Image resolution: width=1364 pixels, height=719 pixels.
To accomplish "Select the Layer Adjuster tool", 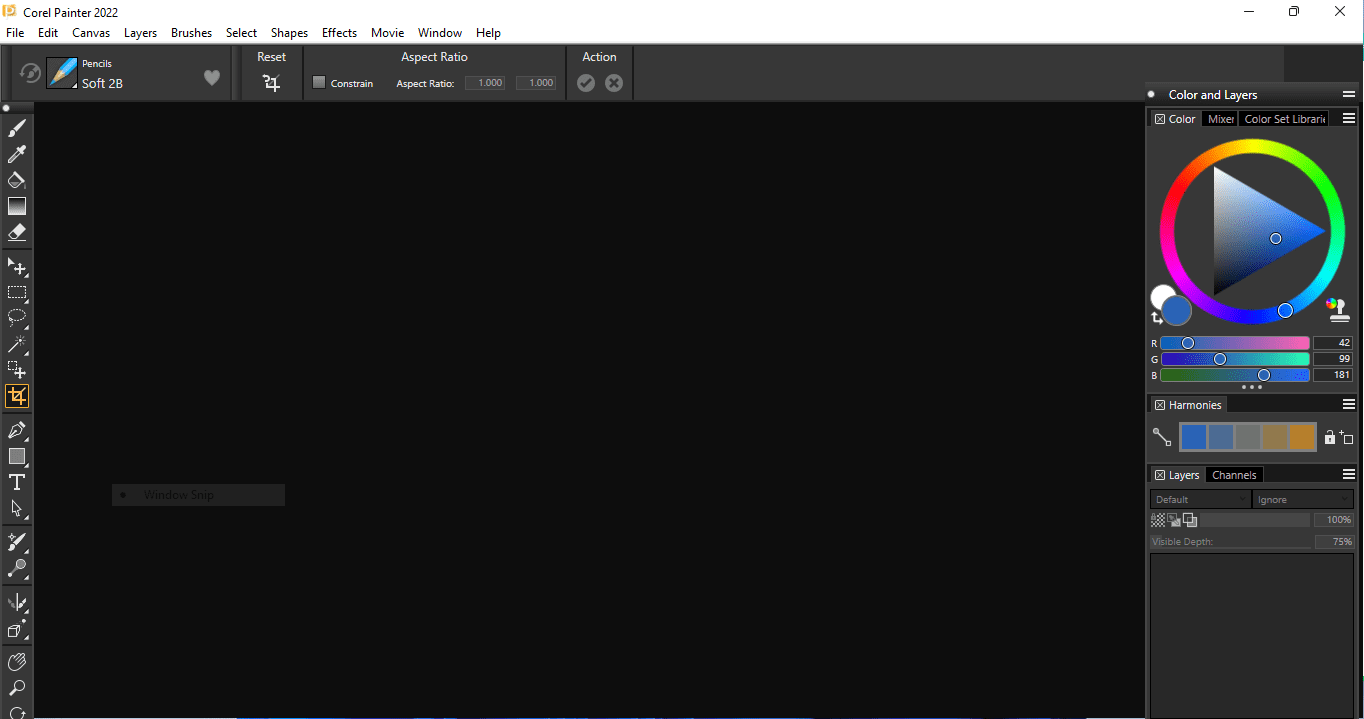I will coord(17,267).
